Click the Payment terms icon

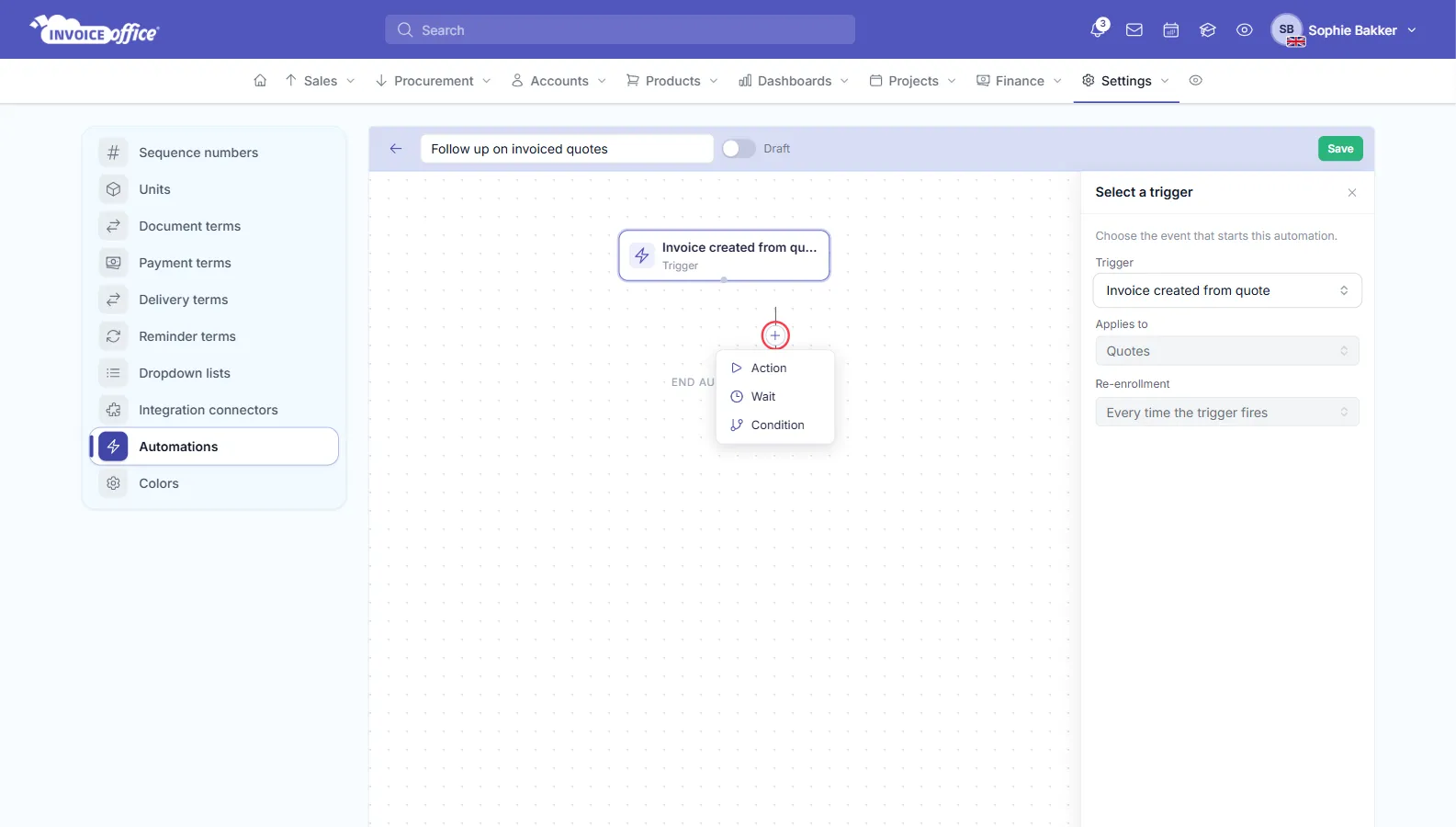click(113, 263)
